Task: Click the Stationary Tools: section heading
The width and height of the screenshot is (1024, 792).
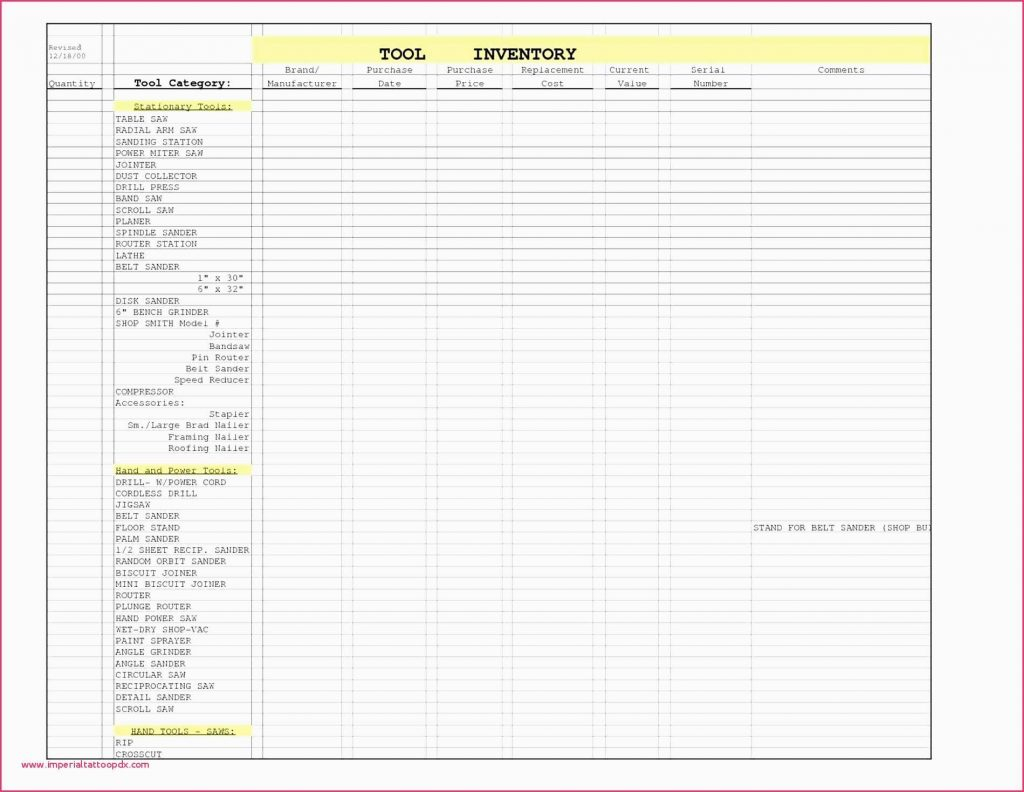Action: click(182, 106)
